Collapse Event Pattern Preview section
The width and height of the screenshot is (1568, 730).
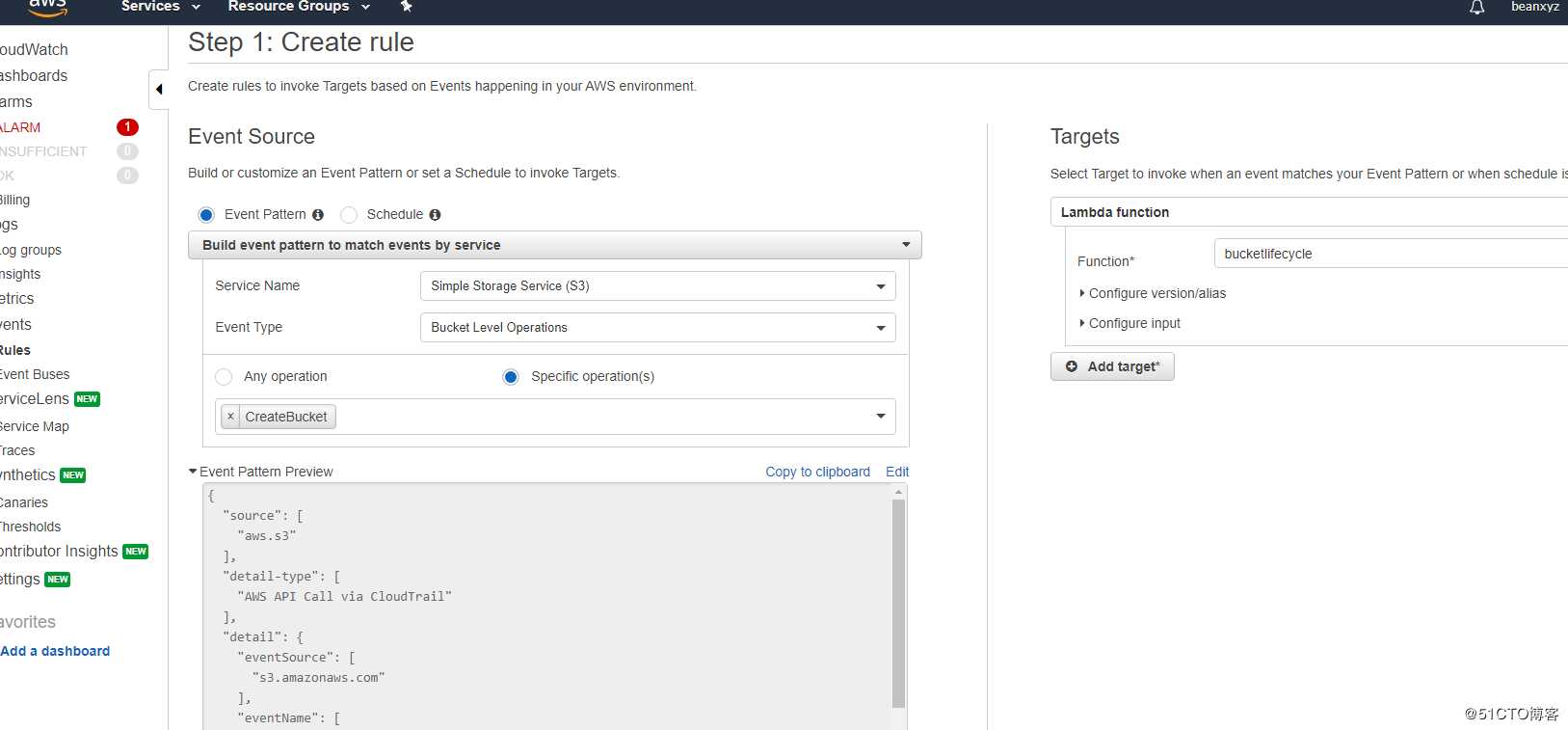(260, 472)
